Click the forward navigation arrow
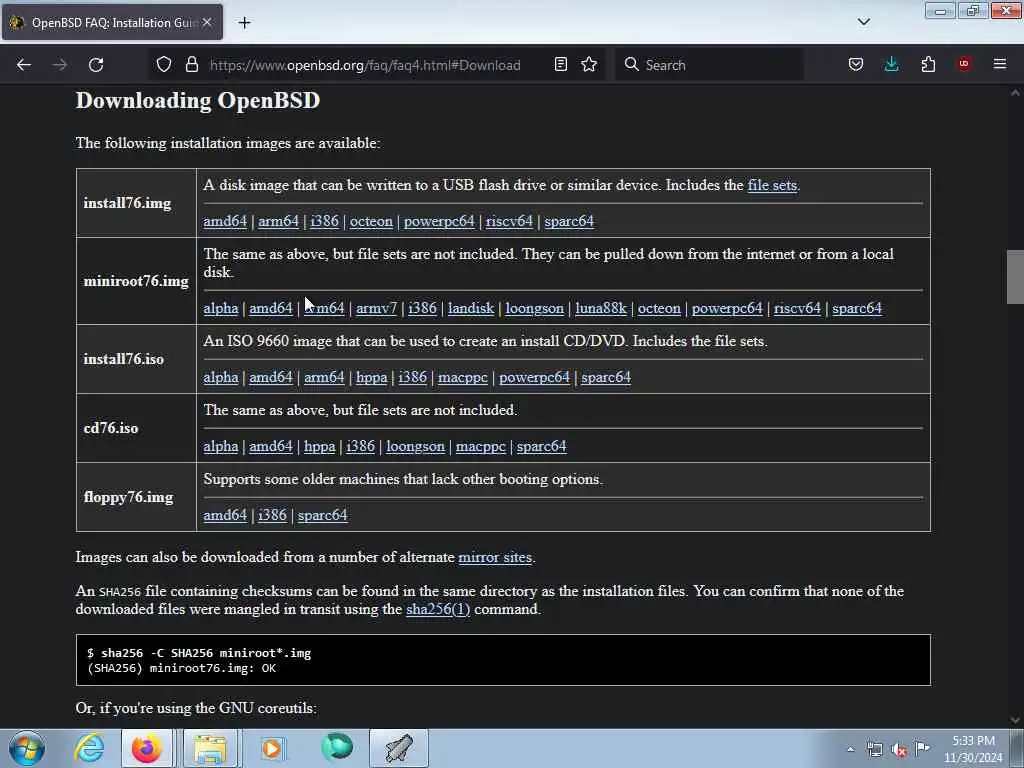This screenshot has height=768, width=1024. tap(59, 65)
